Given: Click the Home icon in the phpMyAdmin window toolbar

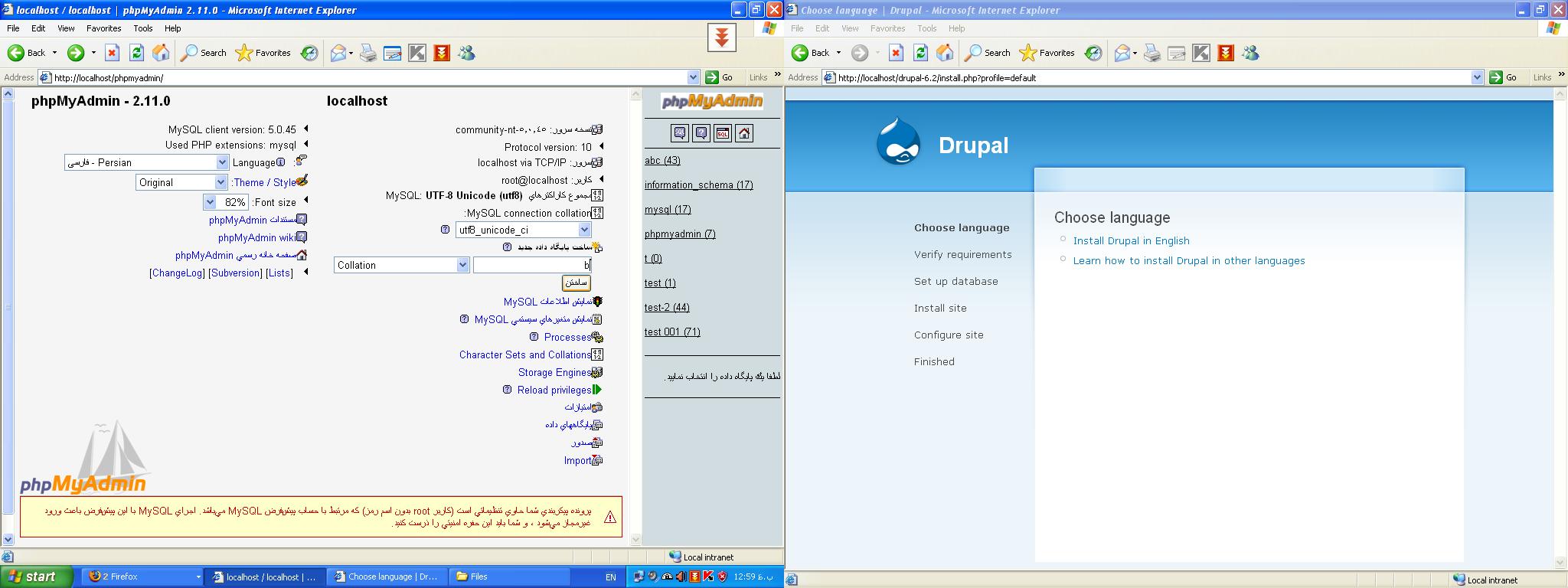Looking at the screenshot, I should (x=161, y=53).
